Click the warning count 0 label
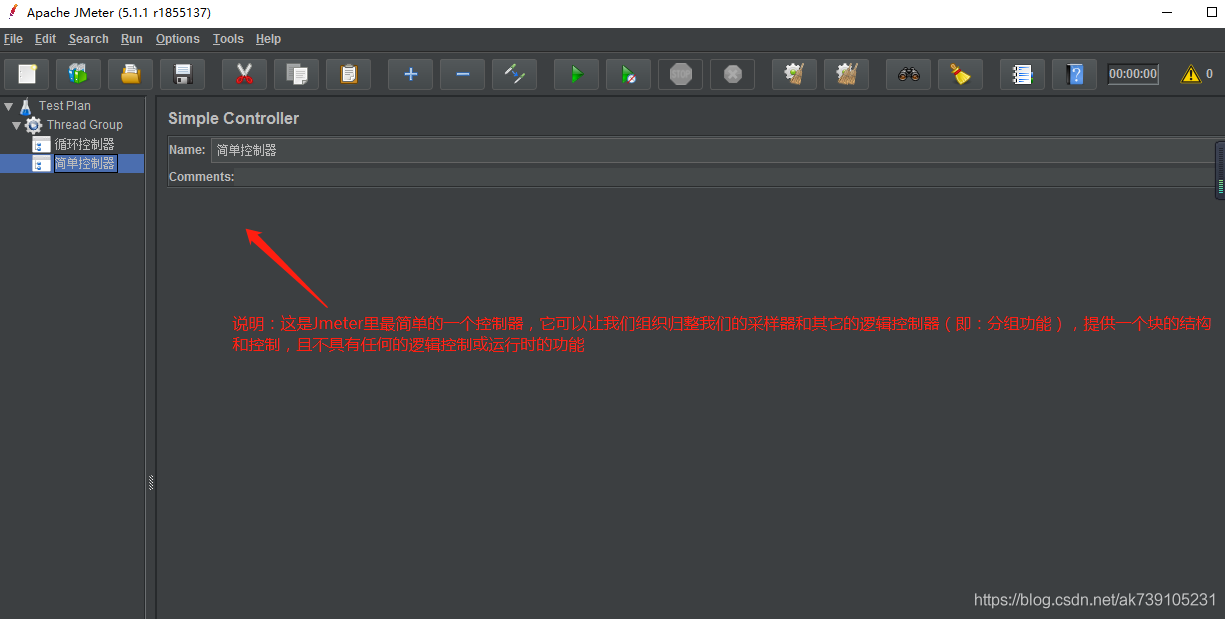1225x619 pixels. pos(1209,74)
